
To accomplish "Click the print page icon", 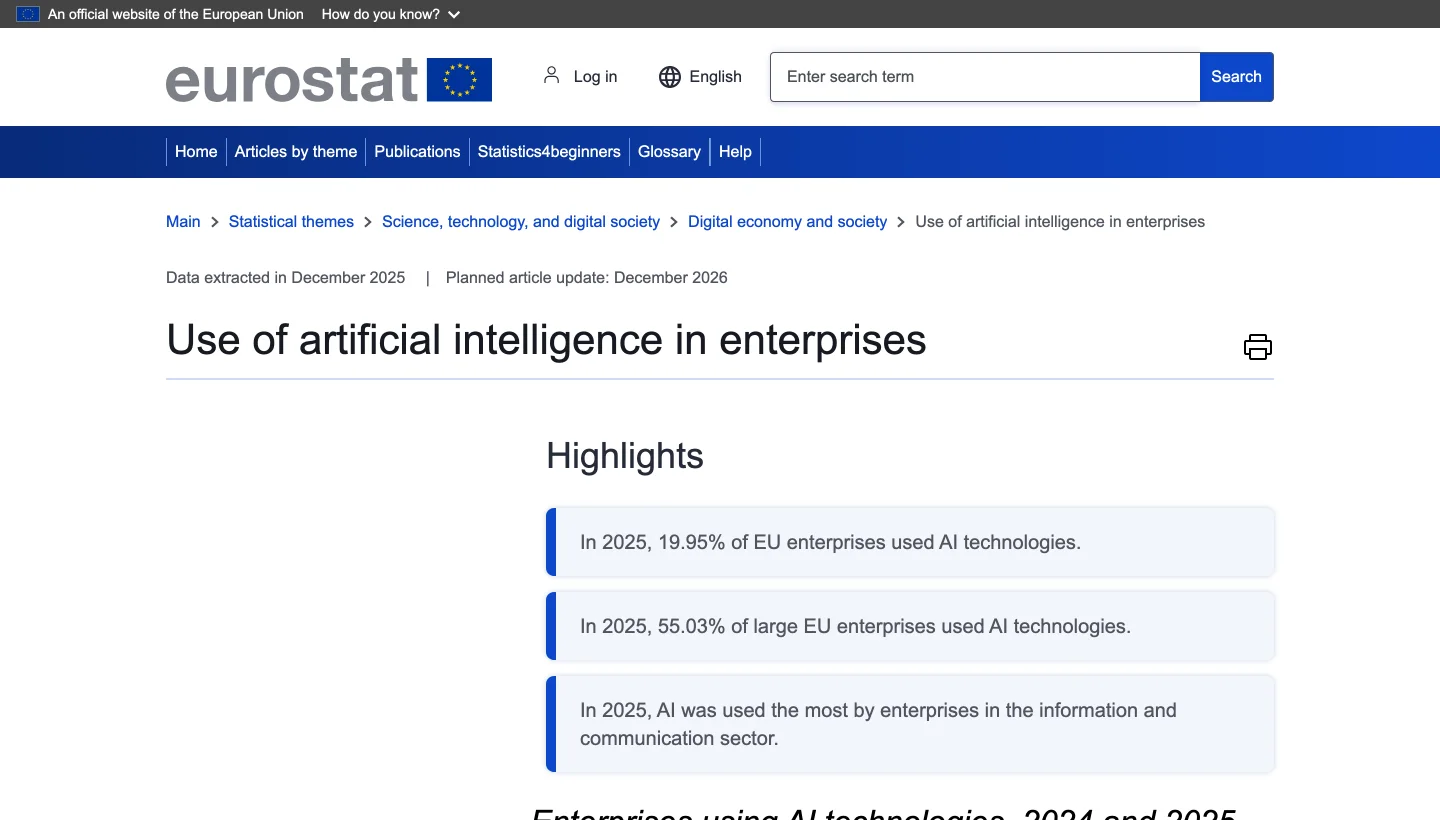I will coord(1257,347).
